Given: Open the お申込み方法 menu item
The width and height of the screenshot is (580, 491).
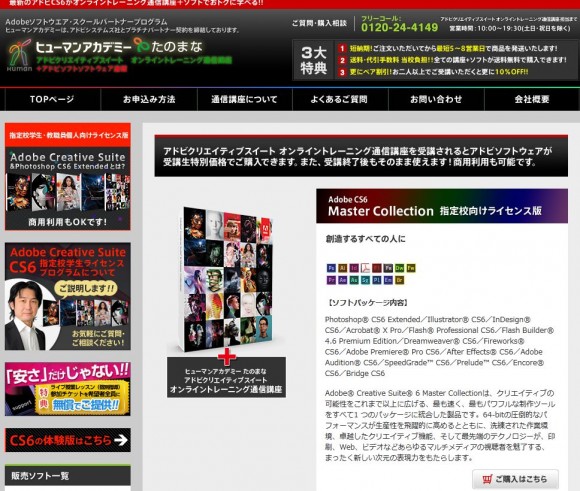Looking at the screenshot, I should click(x=149, y=99).
